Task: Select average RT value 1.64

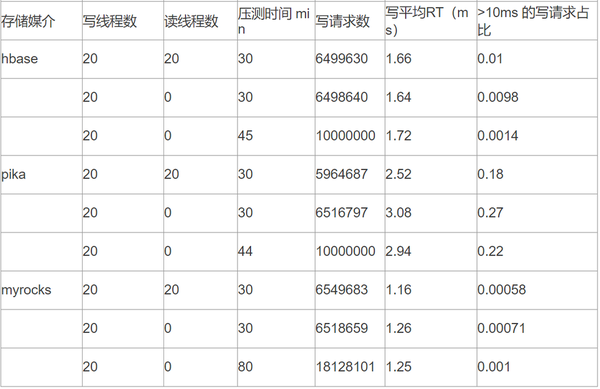Action: (398, 97)
